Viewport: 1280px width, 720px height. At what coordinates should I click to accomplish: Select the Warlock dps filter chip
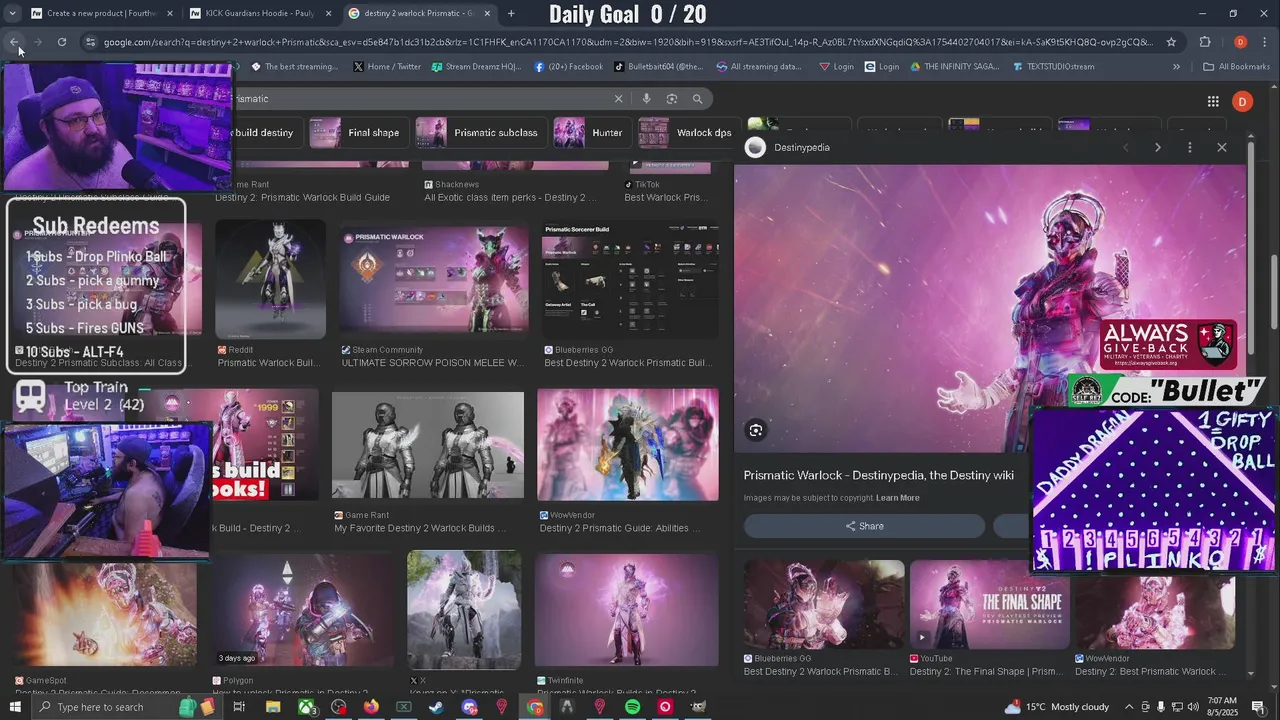(x=687, y=132)
